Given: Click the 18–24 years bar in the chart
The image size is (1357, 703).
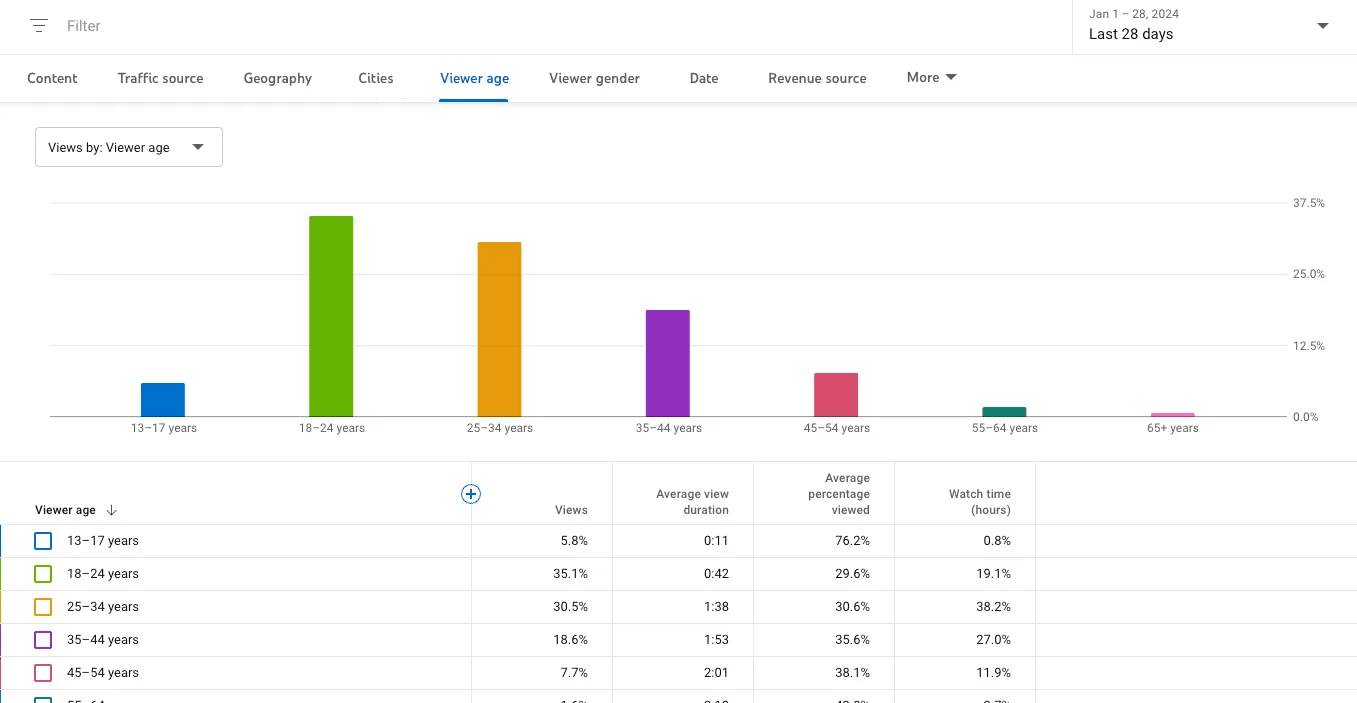Looking at the screenshot, I should [x=331, y=315].
